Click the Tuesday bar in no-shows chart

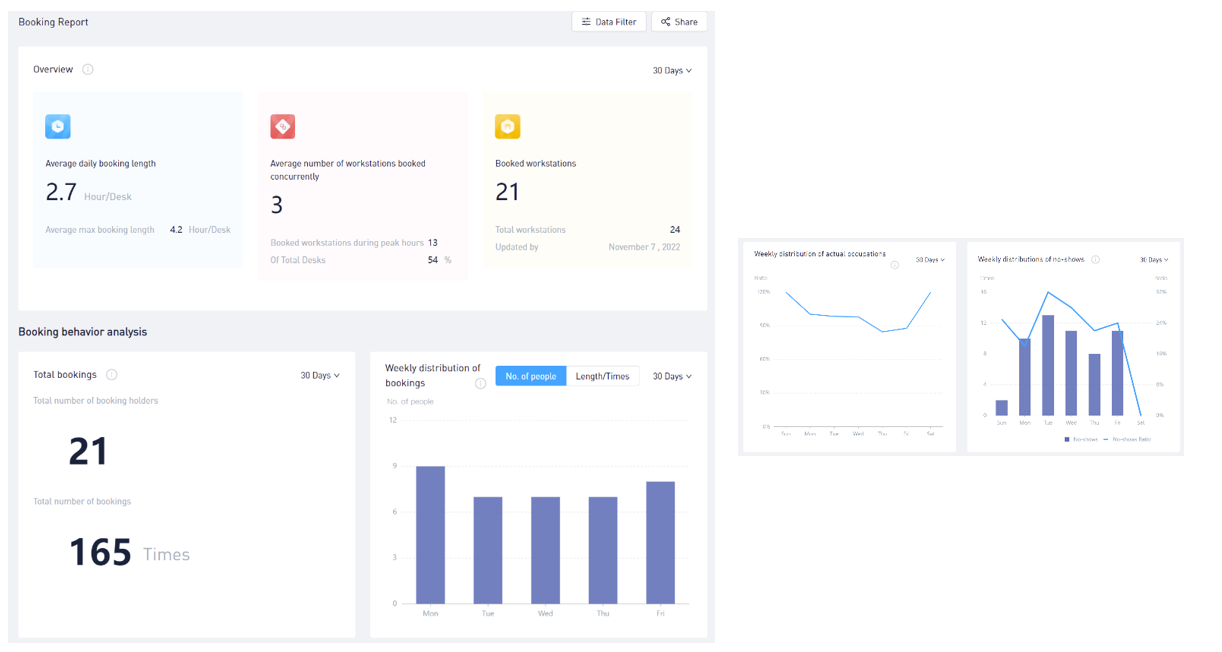coord(1048,365)
